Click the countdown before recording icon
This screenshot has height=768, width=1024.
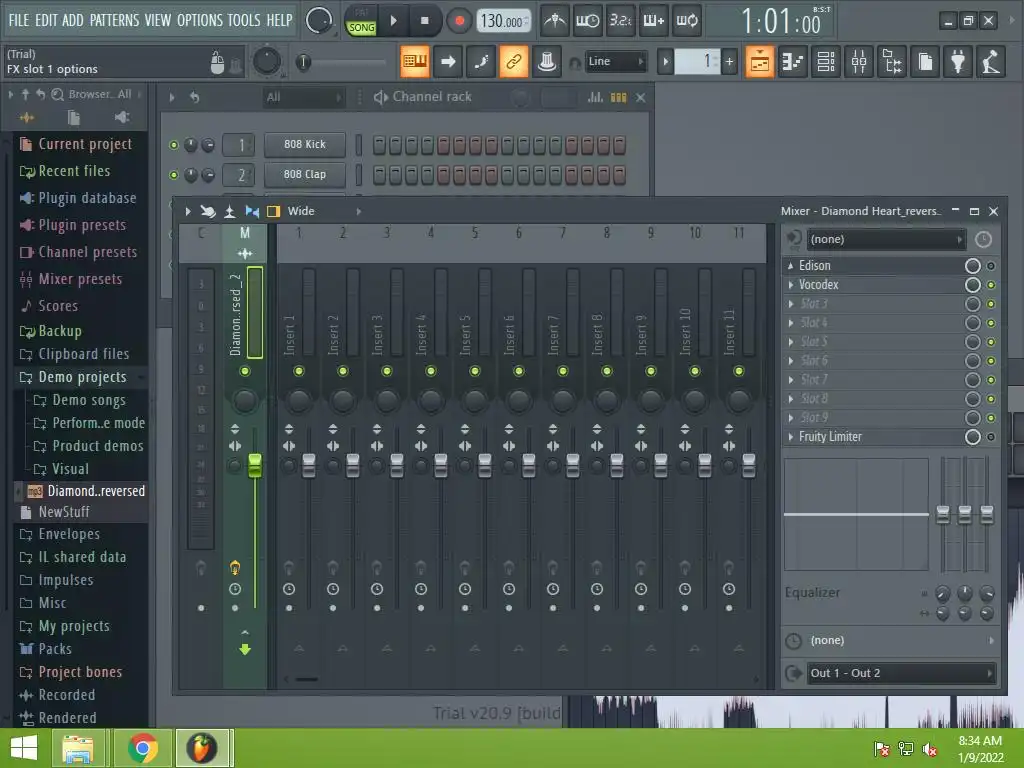pyautogui.click(x=621, y=21)
